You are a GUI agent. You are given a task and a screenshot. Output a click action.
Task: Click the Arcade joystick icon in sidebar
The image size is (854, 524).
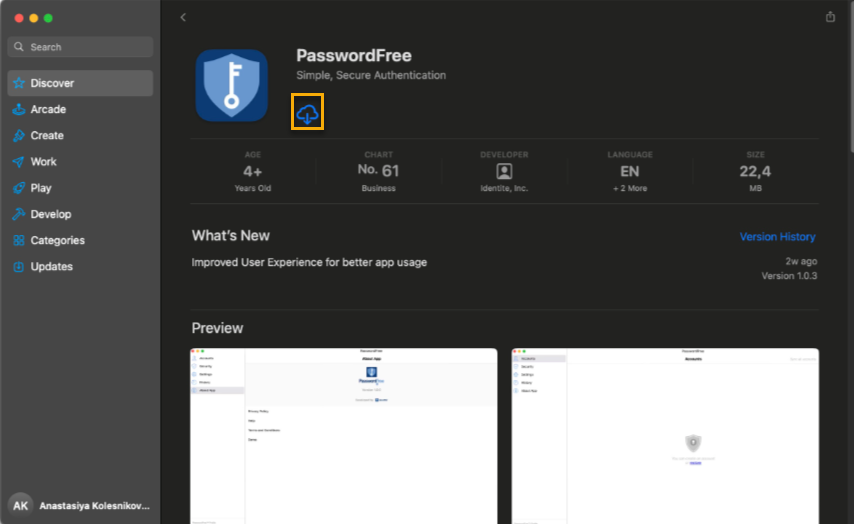19,110
